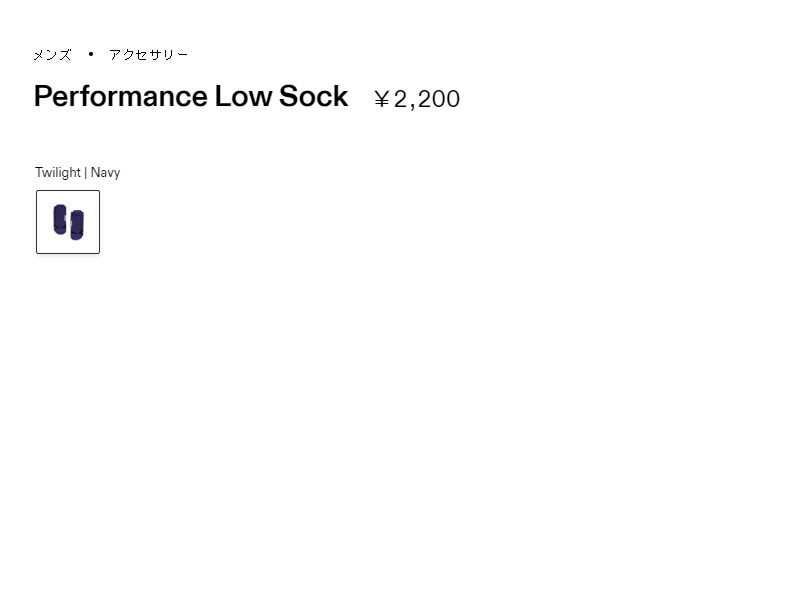
Task: Choose the navy sock color option
Action: pyautogui.click(x=68, y=222)
